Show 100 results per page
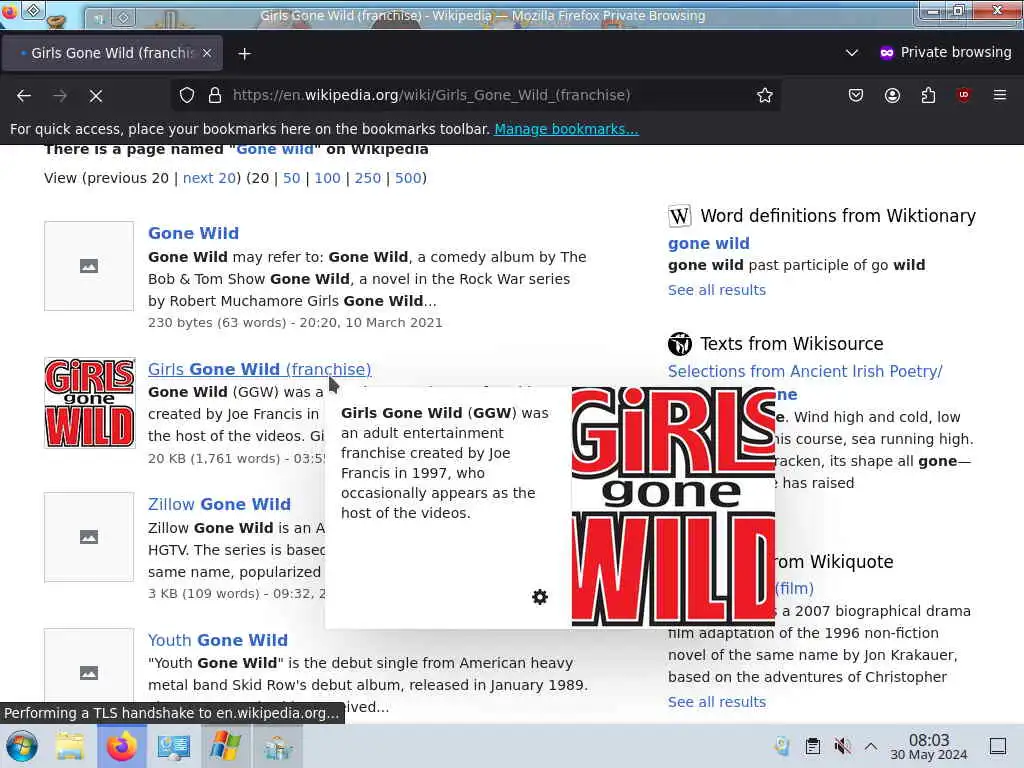Viewport: 1024px width, 768px height. (x=327, y=178)
